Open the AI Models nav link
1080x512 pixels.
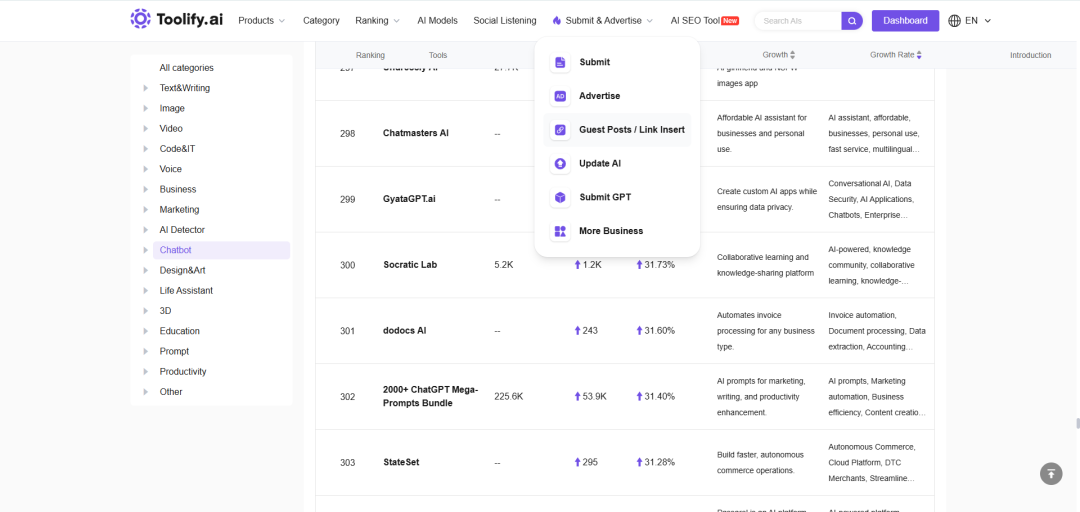click(437, 21)
